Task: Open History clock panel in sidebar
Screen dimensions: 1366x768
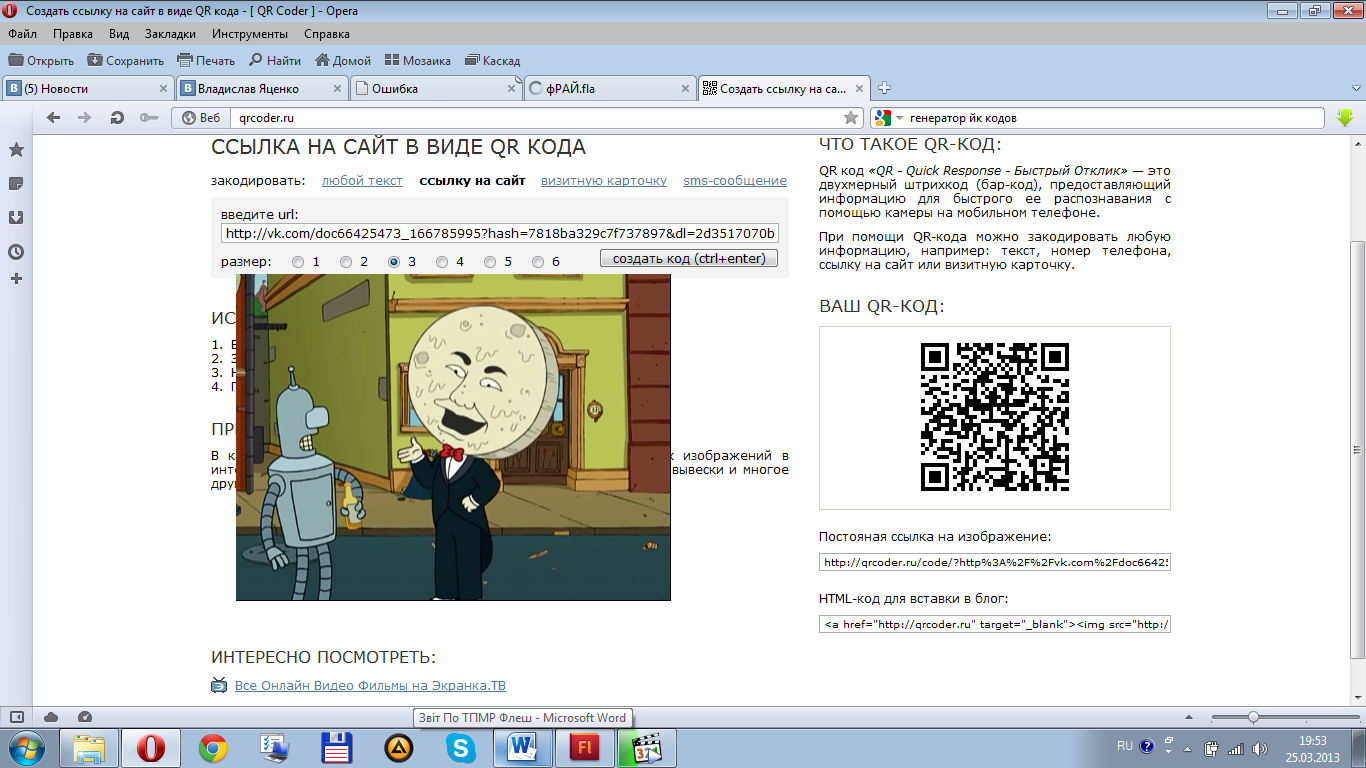Action: coord(16,252)
